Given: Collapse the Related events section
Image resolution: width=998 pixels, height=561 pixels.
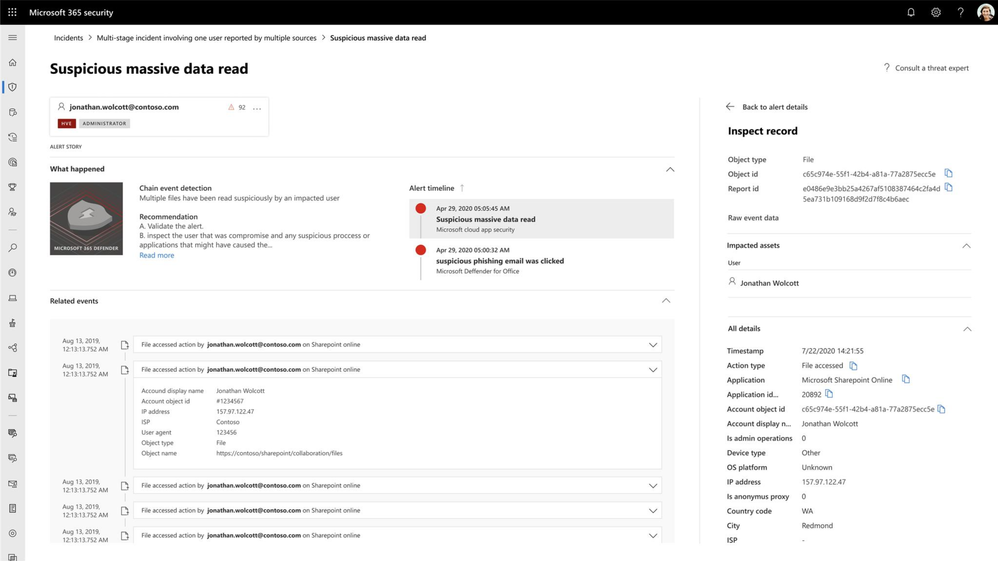Looking at the screenshot, I should [x=666, y=301].
